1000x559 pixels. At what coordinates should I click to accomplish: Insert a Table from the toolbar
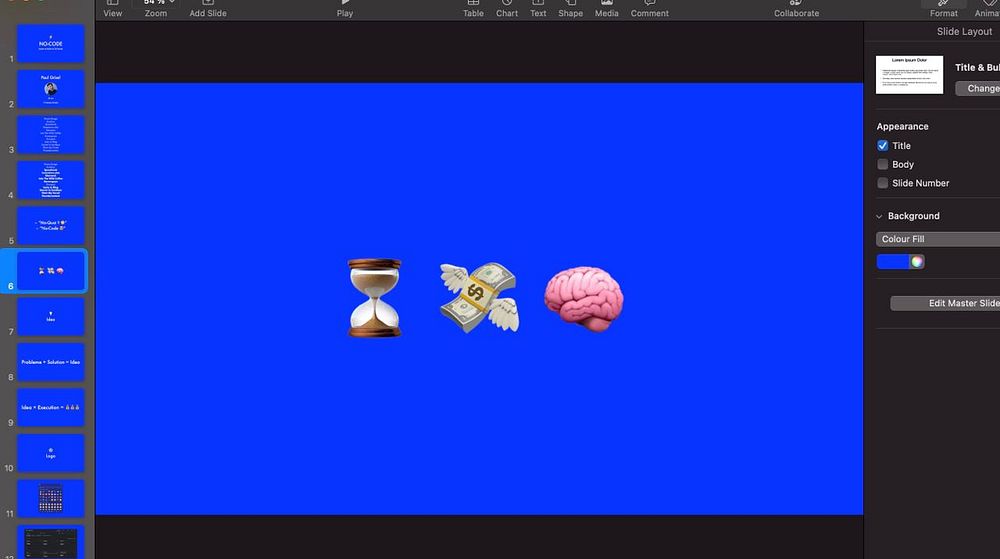coord(473,8)
